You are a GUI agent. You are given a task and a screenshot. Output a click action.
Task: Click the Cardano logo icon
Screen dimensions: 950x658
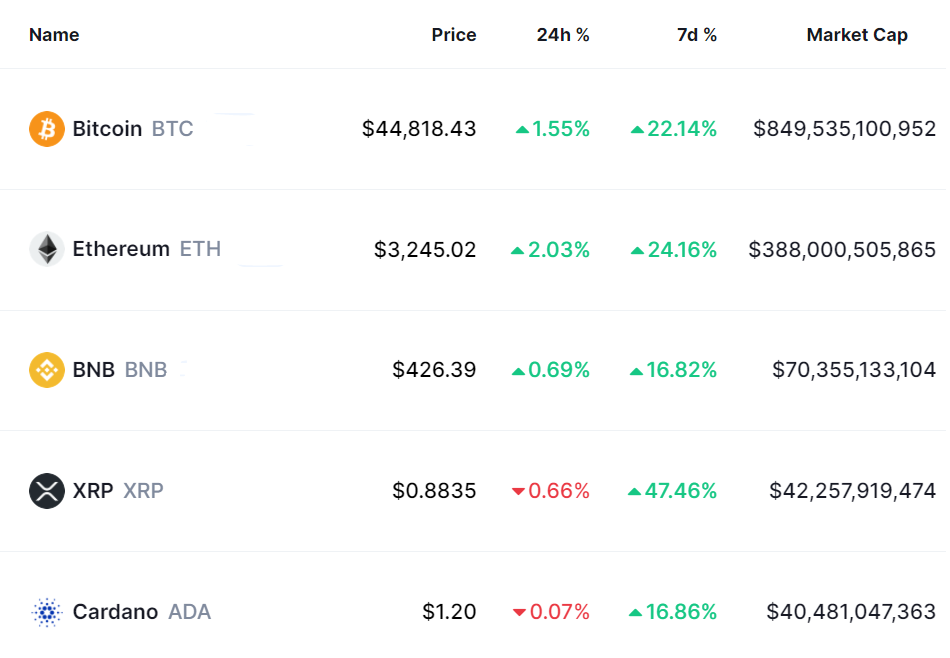tap(47, 612)
